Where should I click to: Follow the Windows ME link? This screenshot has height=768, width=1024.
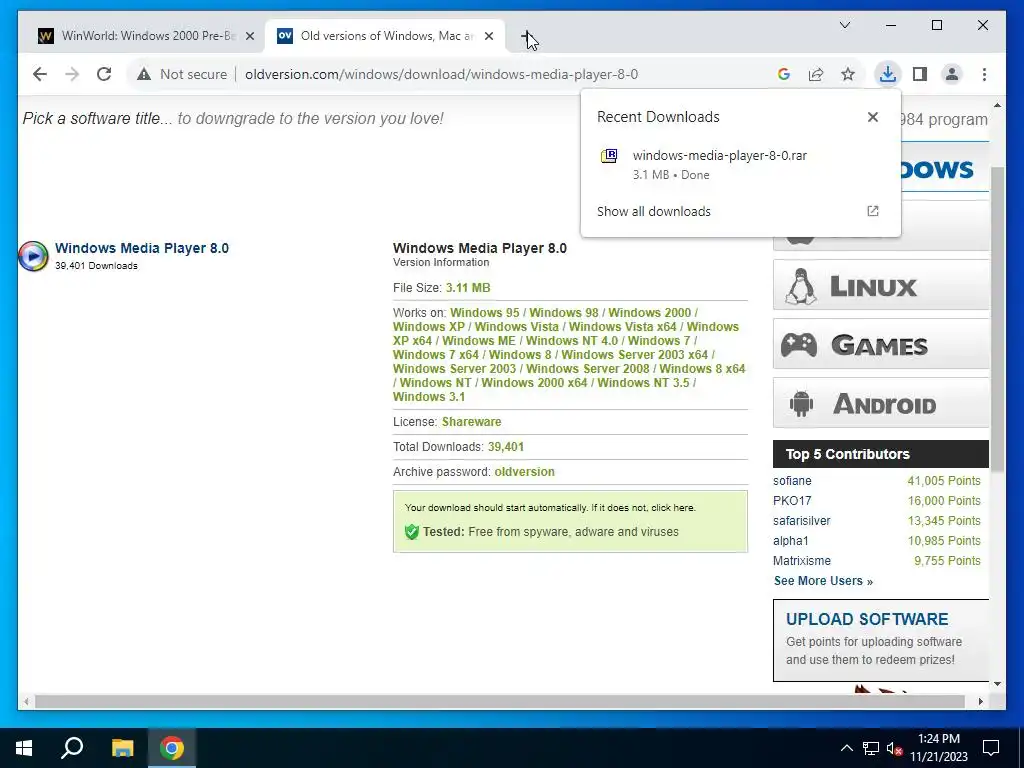click(x=479, y=341)
